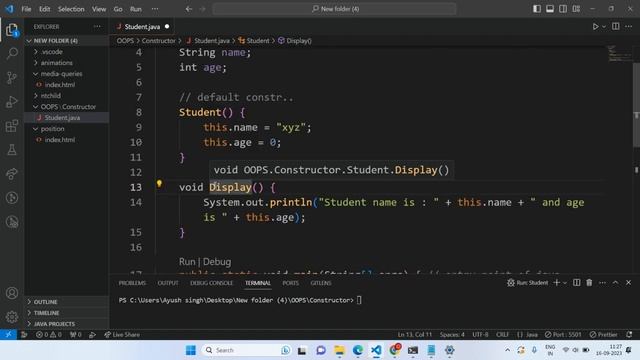Click Prettier in status bar
Viewport: 640px width, 360px height.
[x=603, y=334]
